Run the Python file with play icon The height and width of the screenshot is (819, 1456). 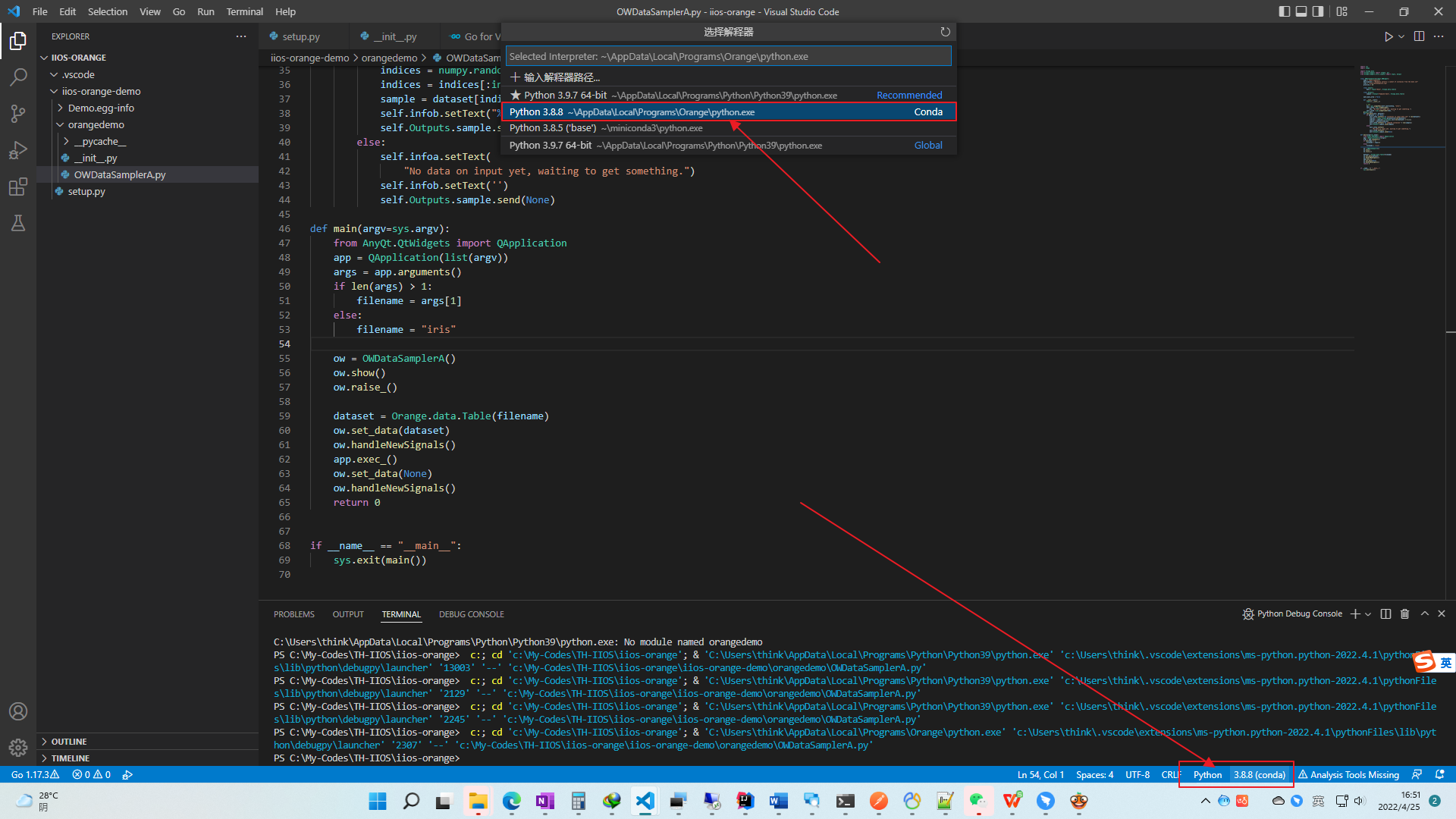point(1388,36)
